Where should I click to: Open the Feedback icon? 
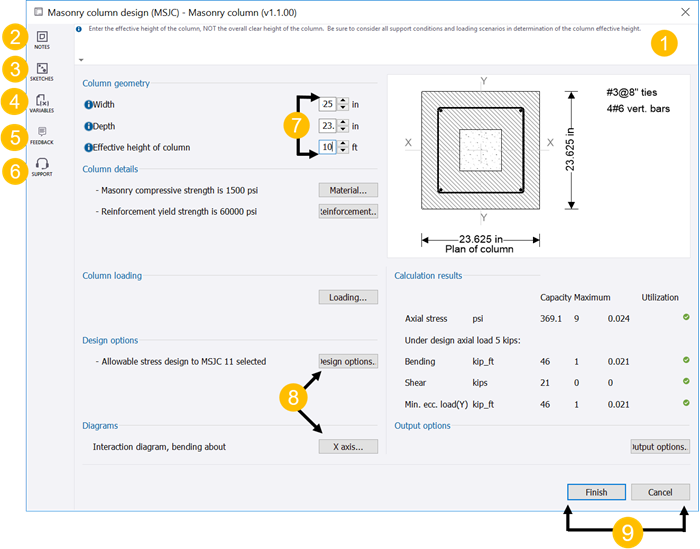[42, 131]
